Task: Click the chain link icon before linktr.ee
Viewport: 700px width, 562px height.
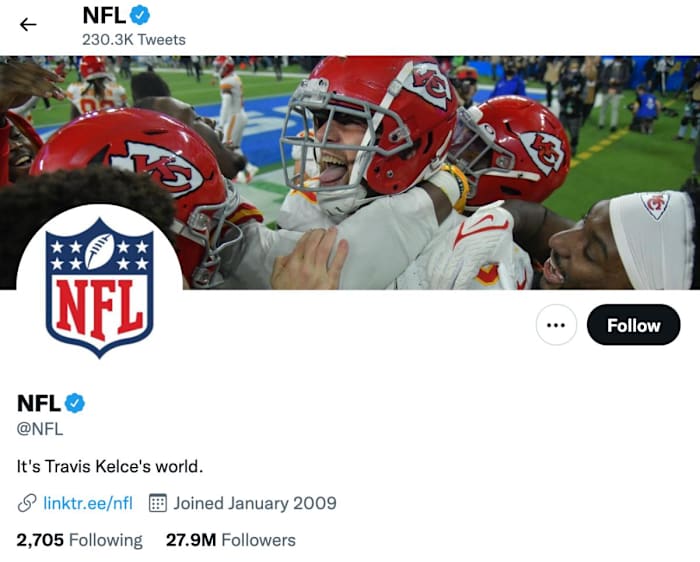Action: click(x=27, y=502)
